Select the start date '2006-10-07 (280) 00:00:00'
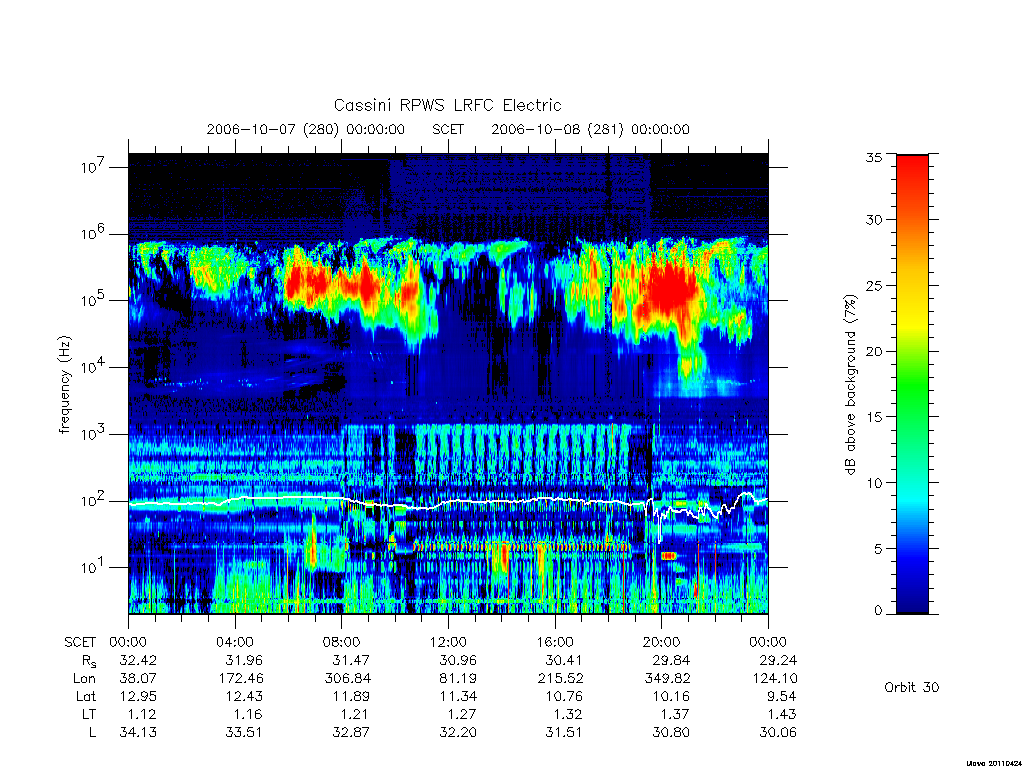This screenshot has width=1024, height=768. pos(306,129)
